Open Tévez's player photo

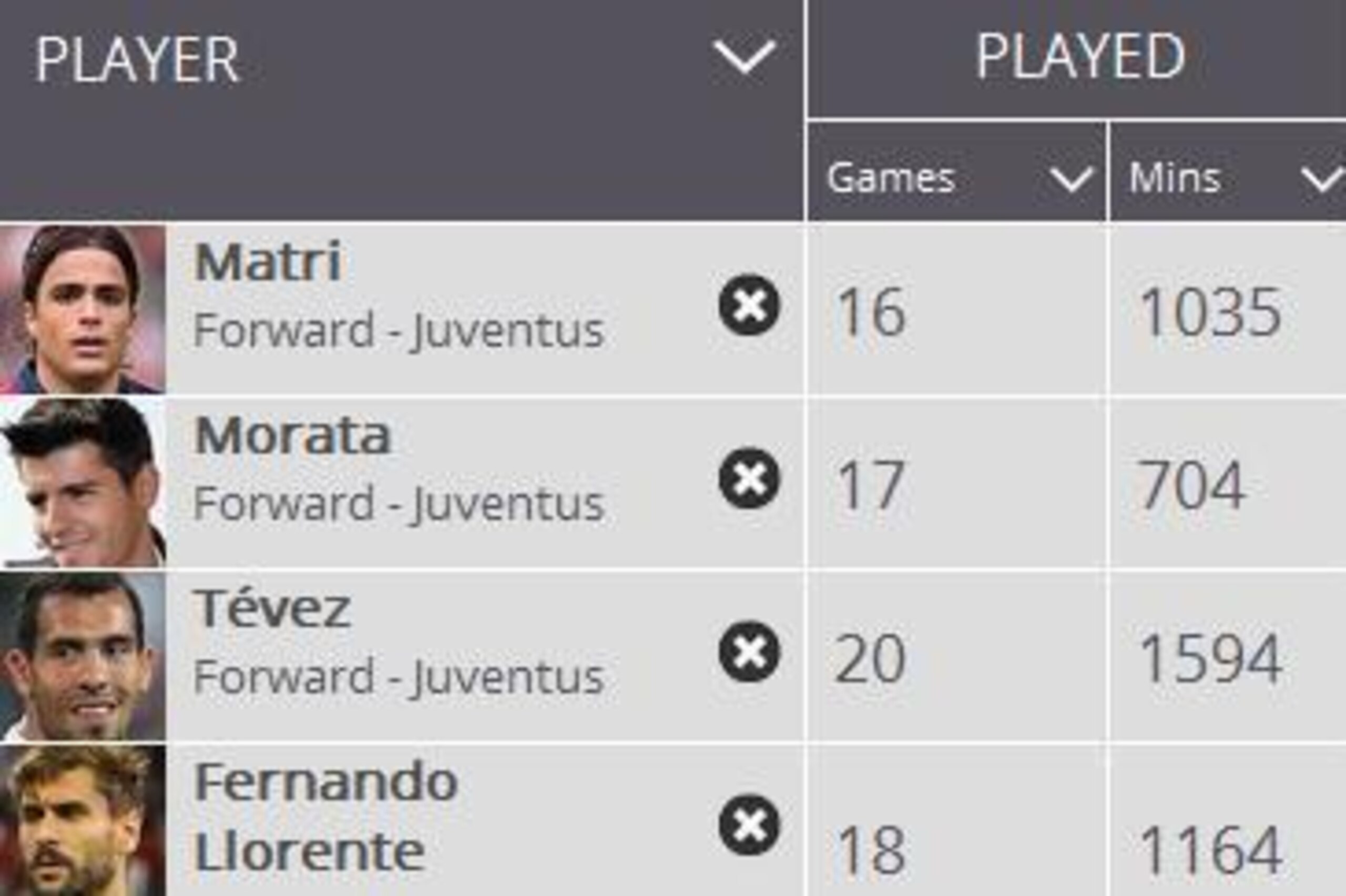[83, 656]
